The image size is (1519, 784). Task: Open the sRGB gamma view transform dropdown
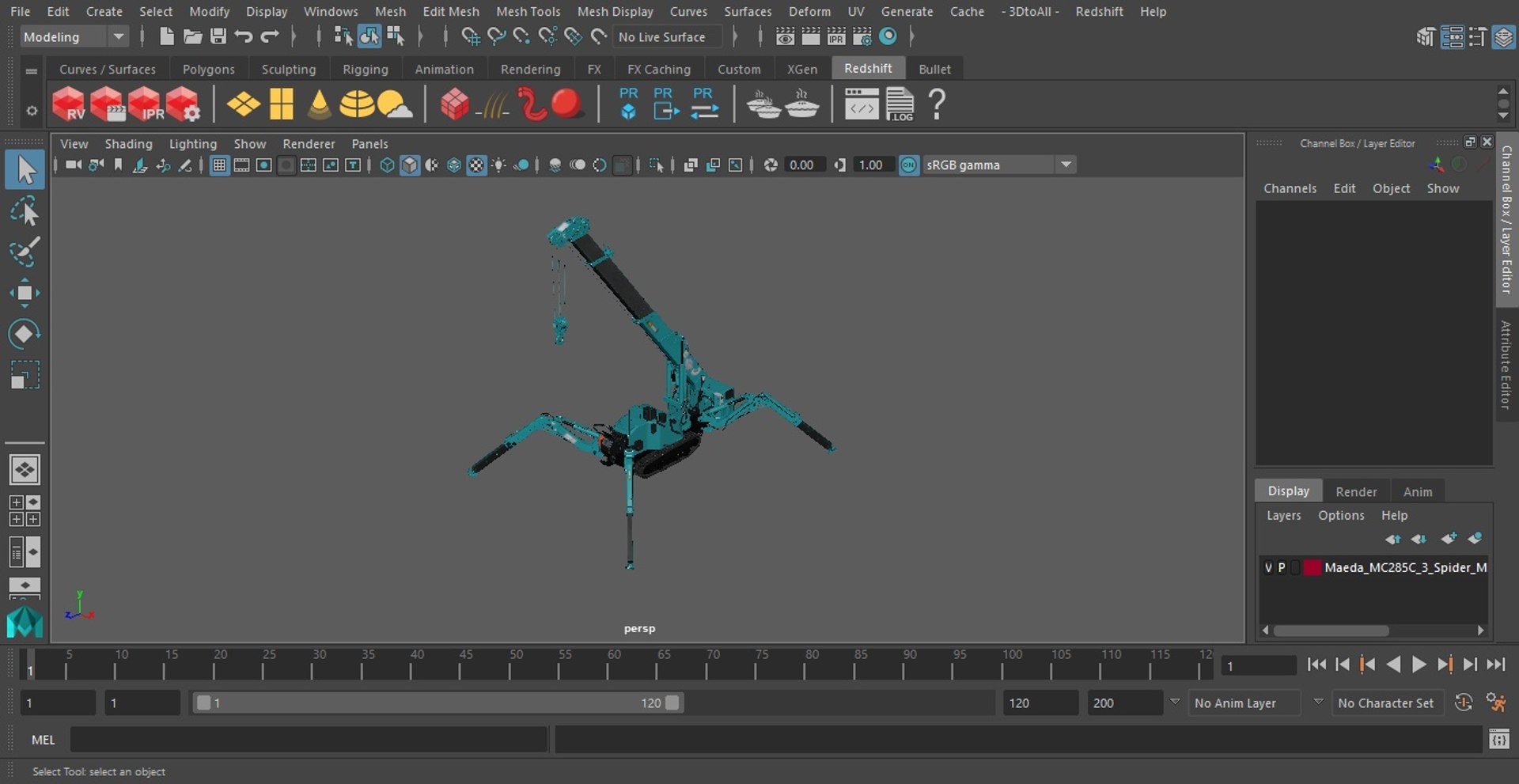[x=999, y=165]
